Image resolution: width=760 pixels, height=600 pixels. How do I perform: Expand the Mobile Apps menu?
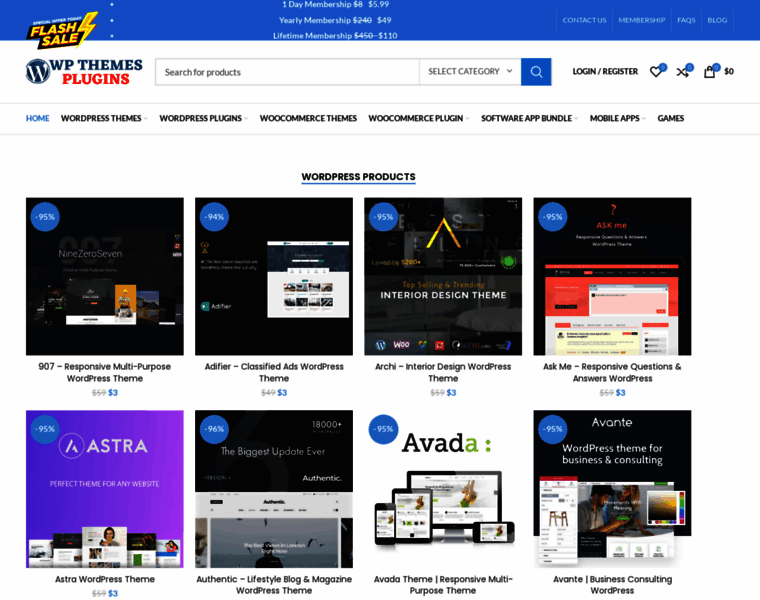click(x=617, y=118)
